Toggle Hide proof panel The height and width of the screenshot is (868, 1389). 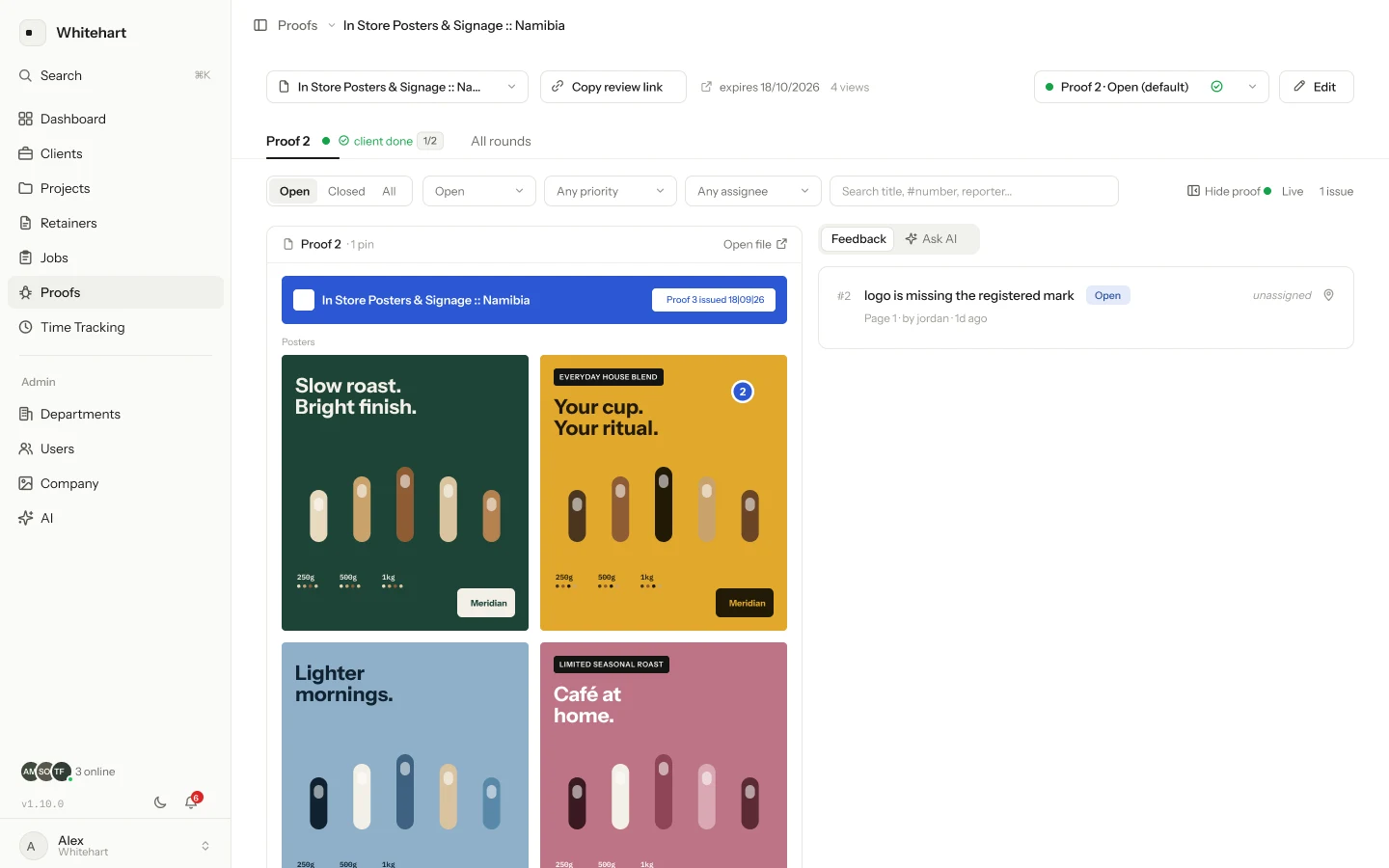pyautogui.click(x=1223, y=191)
